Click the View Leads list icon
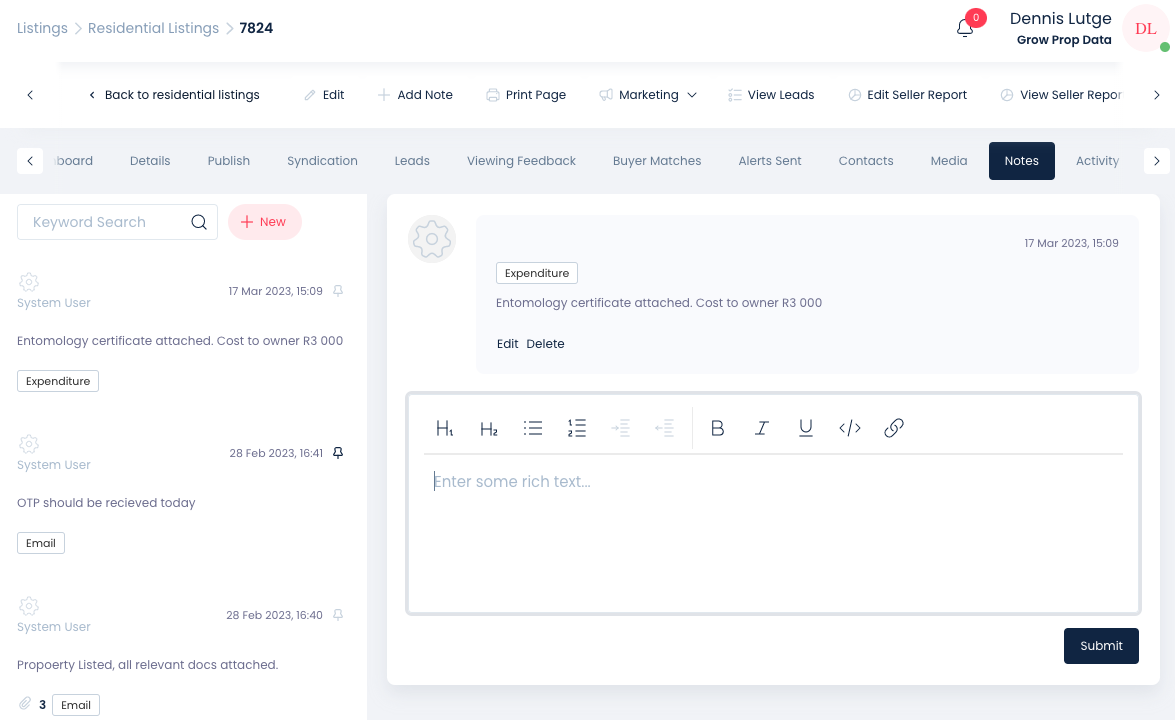Screen dimensions: 1175x720 point(734,95)
